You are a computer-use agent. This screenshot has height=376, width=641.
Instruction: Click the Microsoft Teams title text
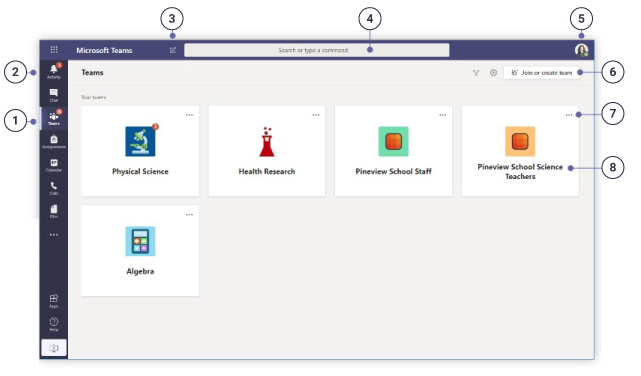[104, 50]
